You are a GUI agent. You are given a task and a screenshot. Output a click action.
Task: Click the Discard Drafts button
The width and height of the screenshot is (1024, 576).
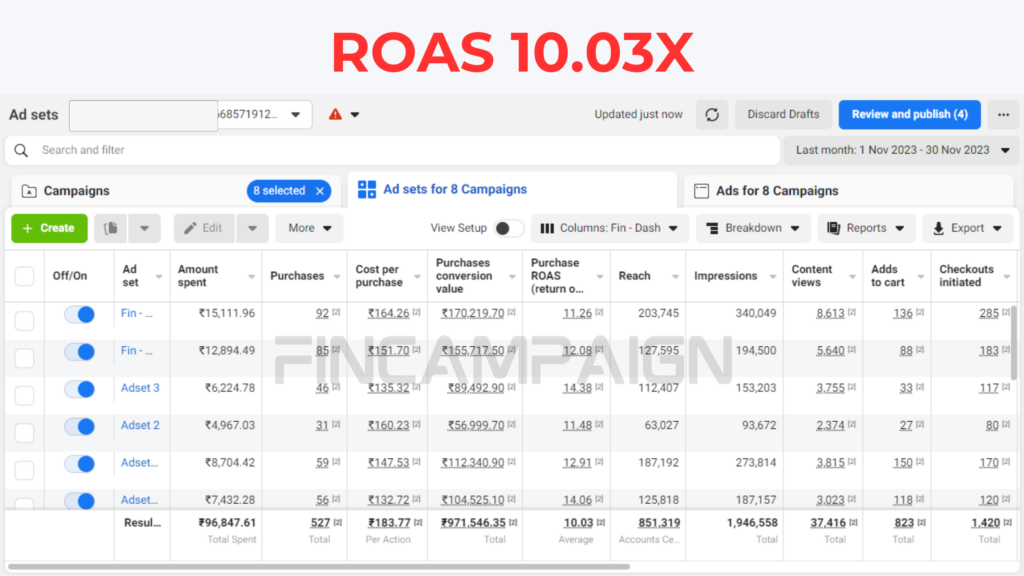[x=783, y=114]
